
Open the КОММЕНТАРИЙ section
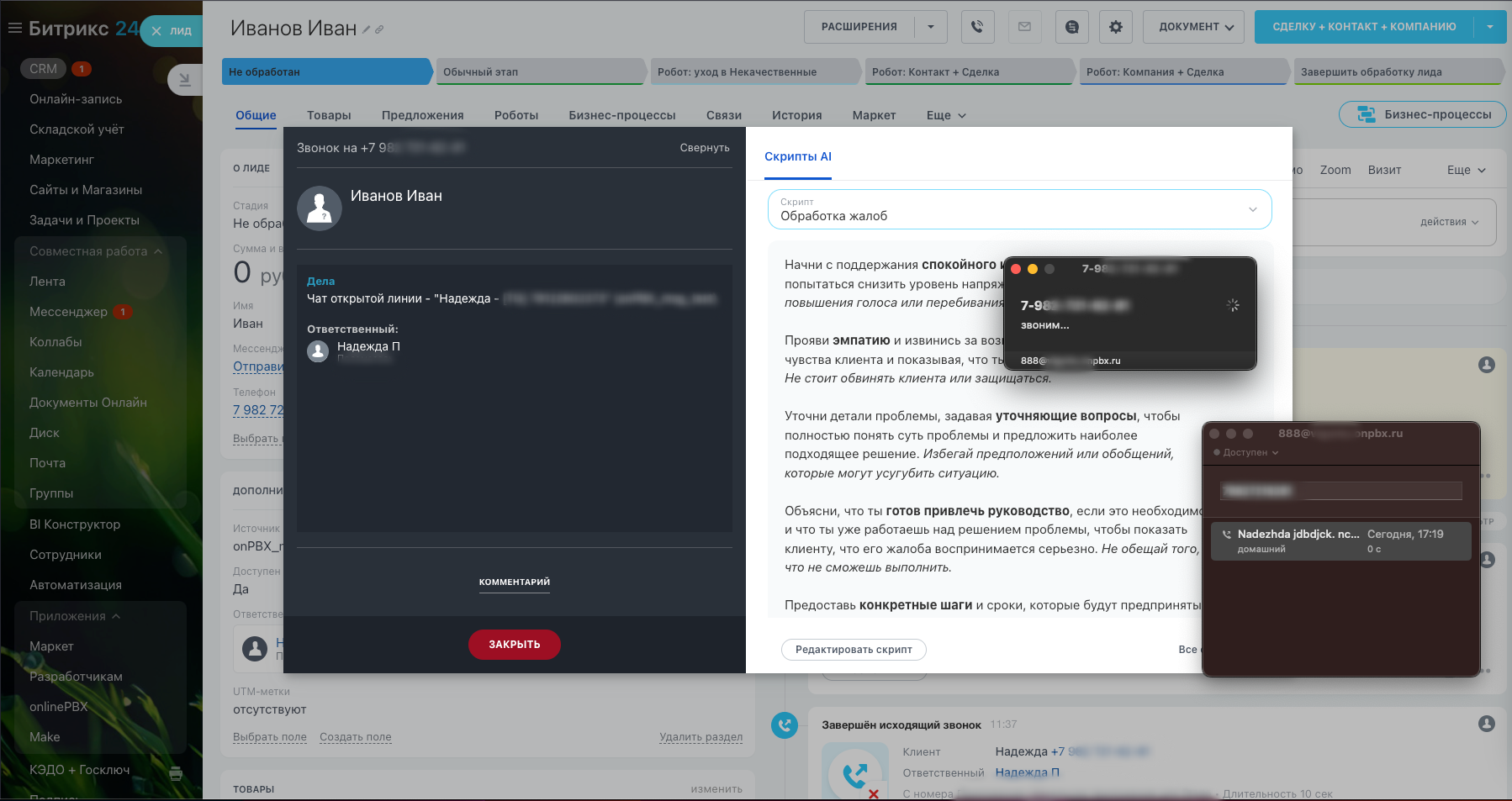(x=515, y=582)
